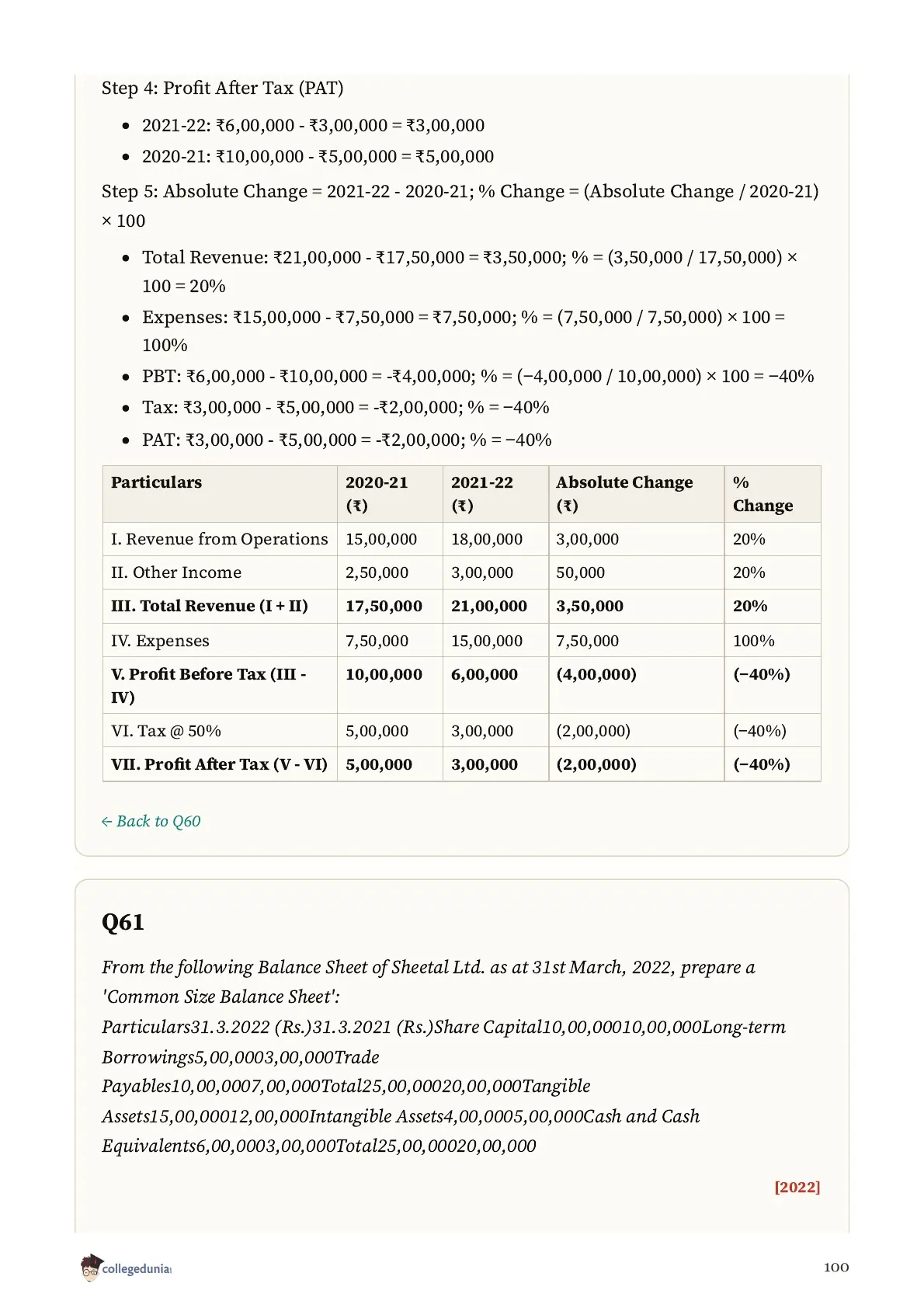Click the collegedunia brand text

tap(137, 1268)
